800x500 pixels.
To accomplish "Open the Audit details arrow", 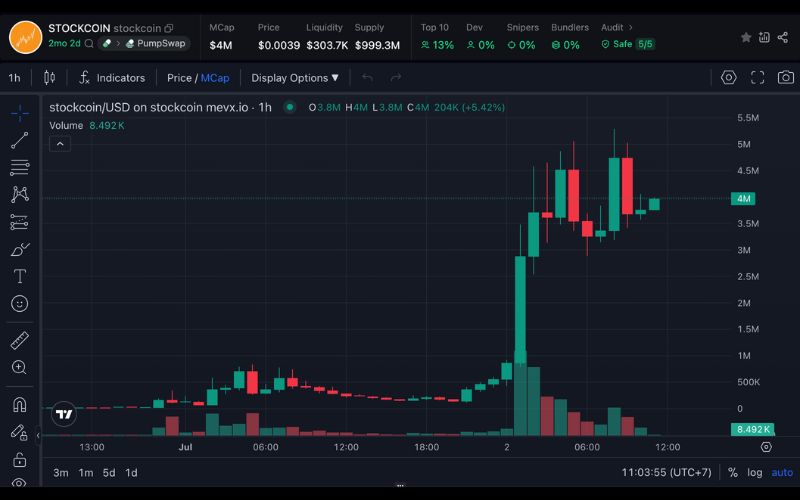I will tap(631, 28).
